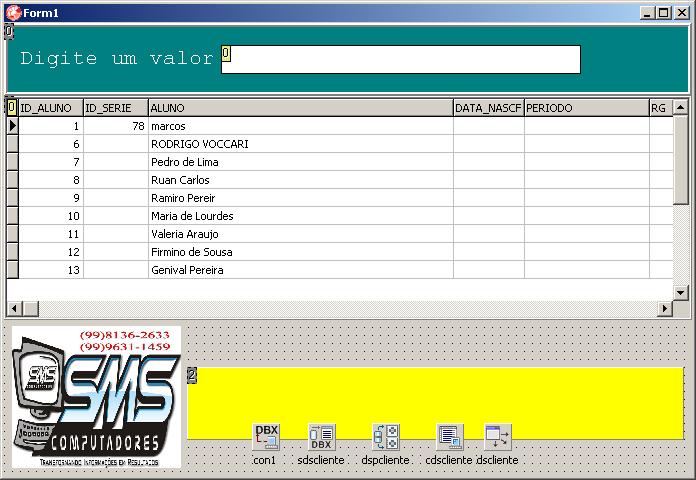696x480 pixels.
Task: Click the SMS Computadores logo image
Action: click(96, 396)
